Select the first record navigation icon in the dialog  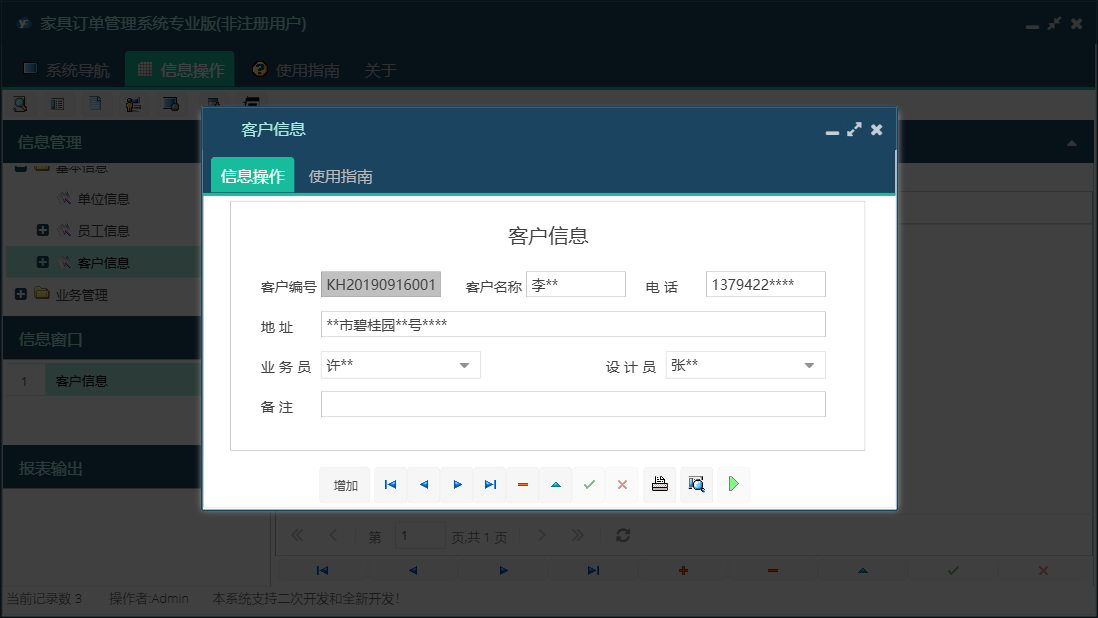pos(390,484)
